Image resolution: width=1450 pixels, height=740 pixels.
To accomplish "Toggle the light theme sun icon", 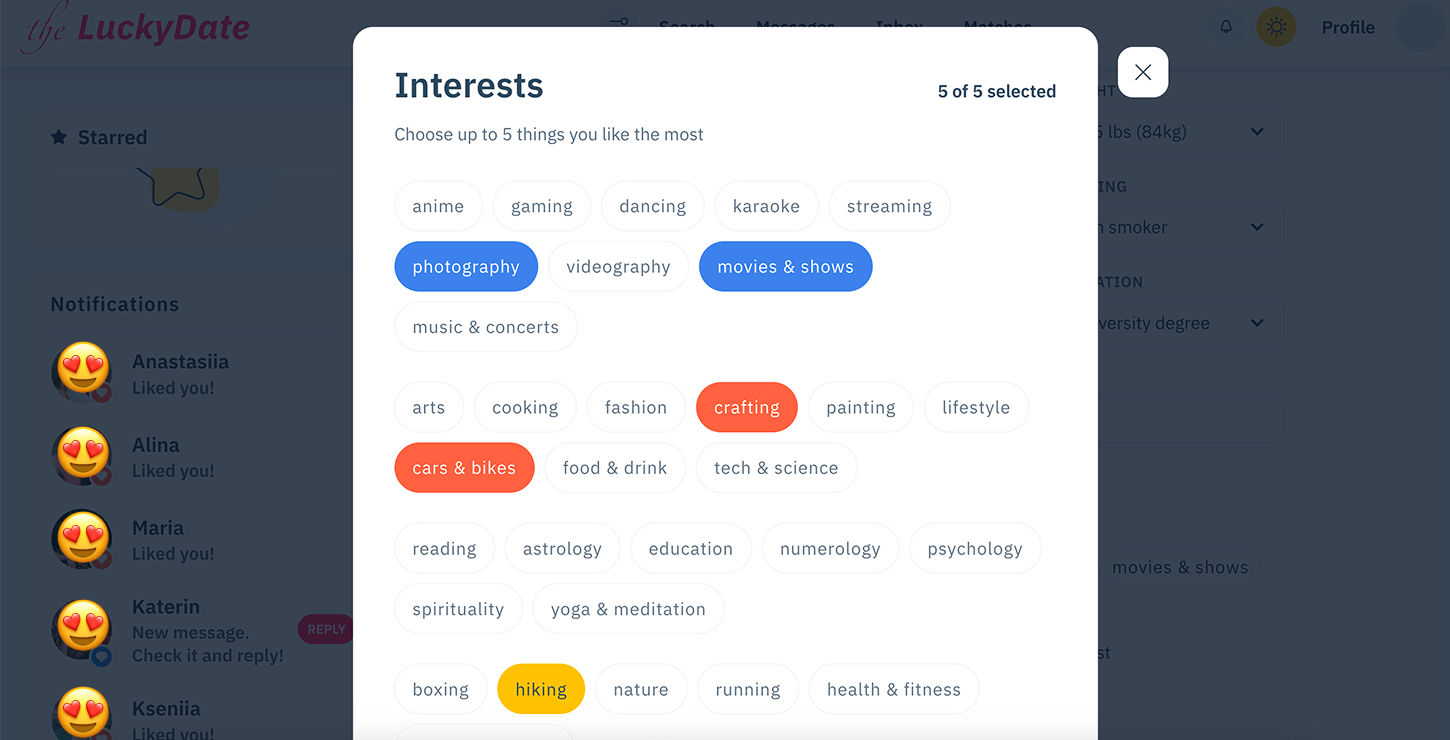I will (x=1276, y=27).
